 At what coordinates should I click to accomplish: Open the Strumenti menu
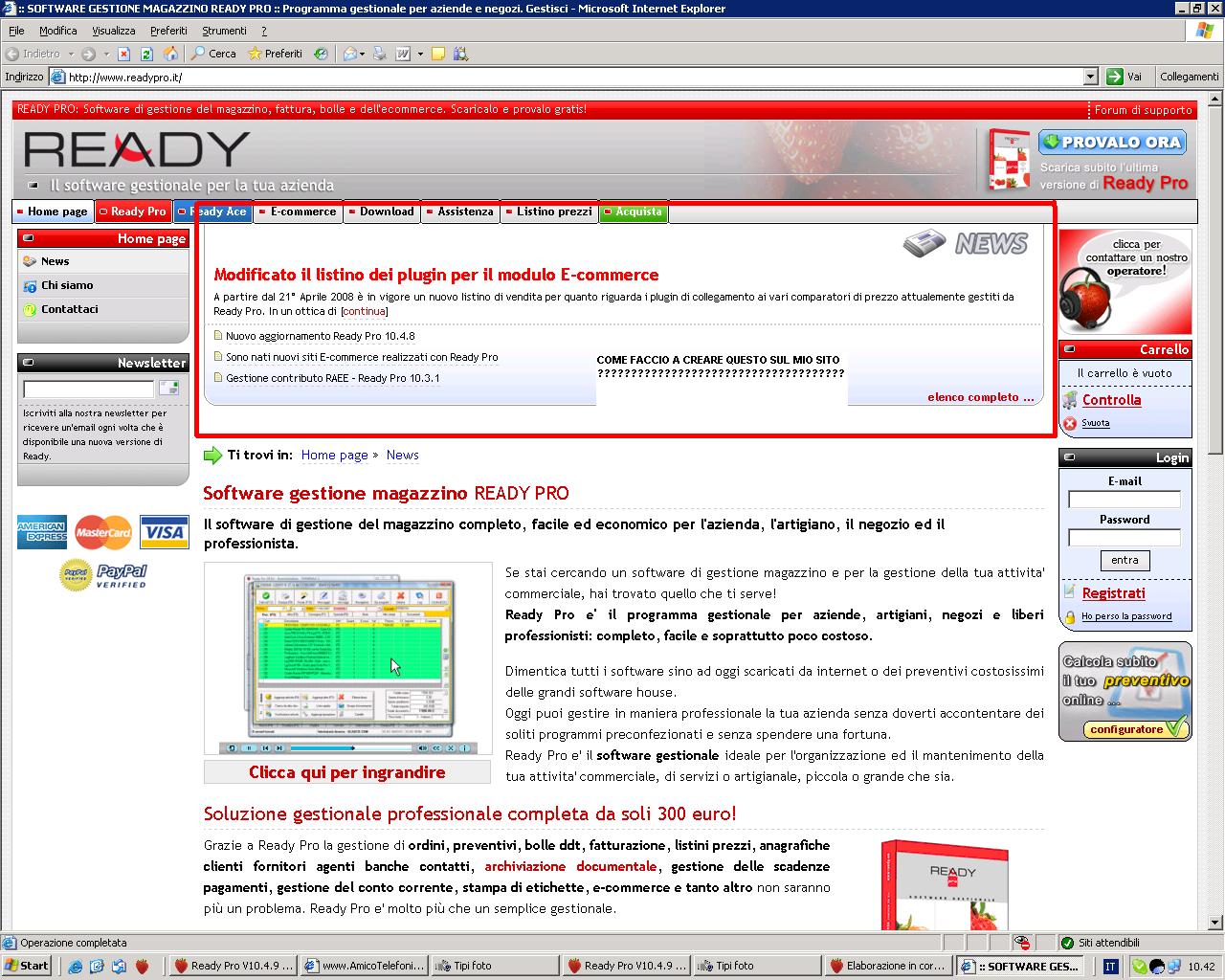224,31
